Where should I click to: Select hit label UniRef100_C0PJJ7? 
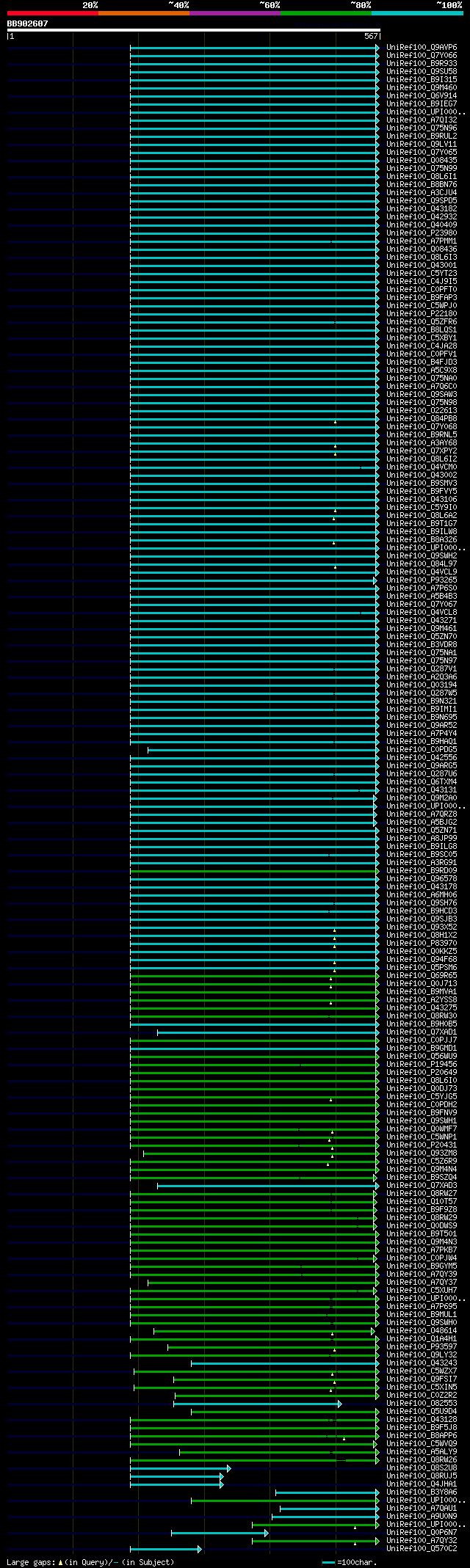click(x=422, y=1040)
